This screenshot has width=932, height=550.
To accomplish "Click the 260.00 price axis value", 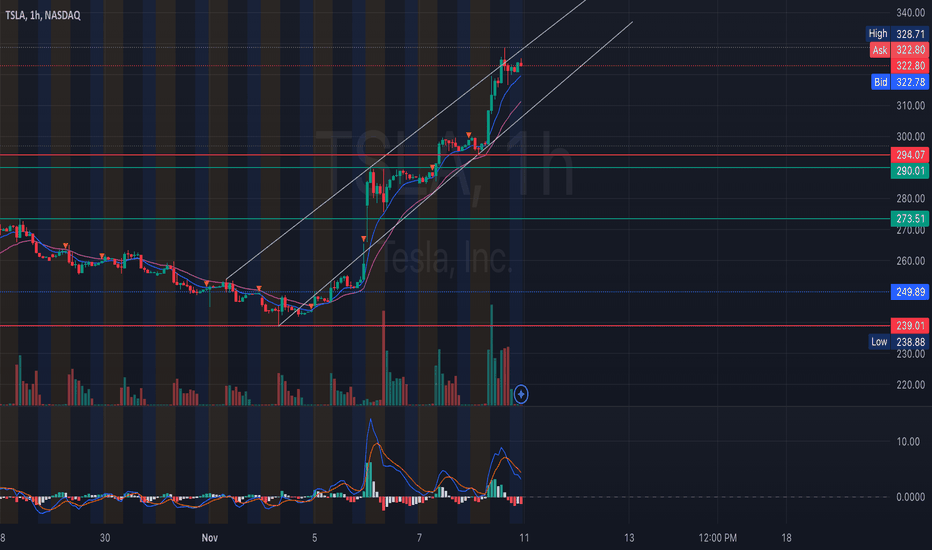I will coord(910,261).
